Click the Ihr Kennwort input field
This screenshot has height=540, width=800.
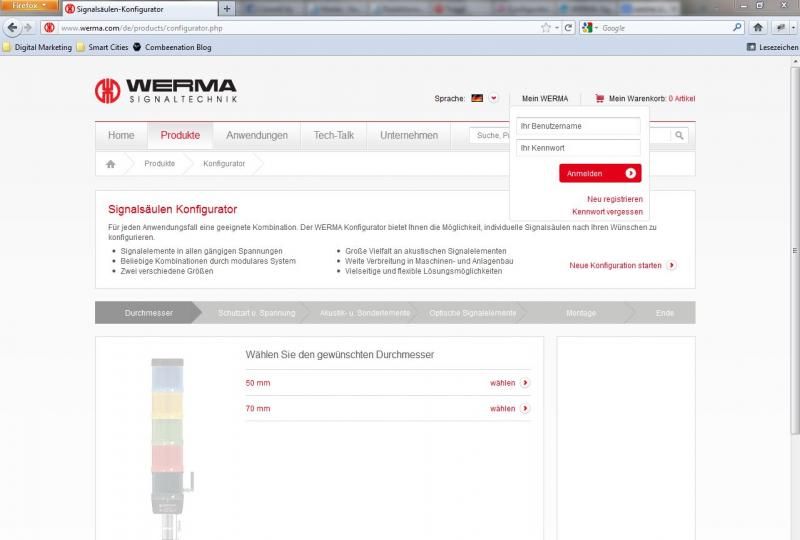578,148
